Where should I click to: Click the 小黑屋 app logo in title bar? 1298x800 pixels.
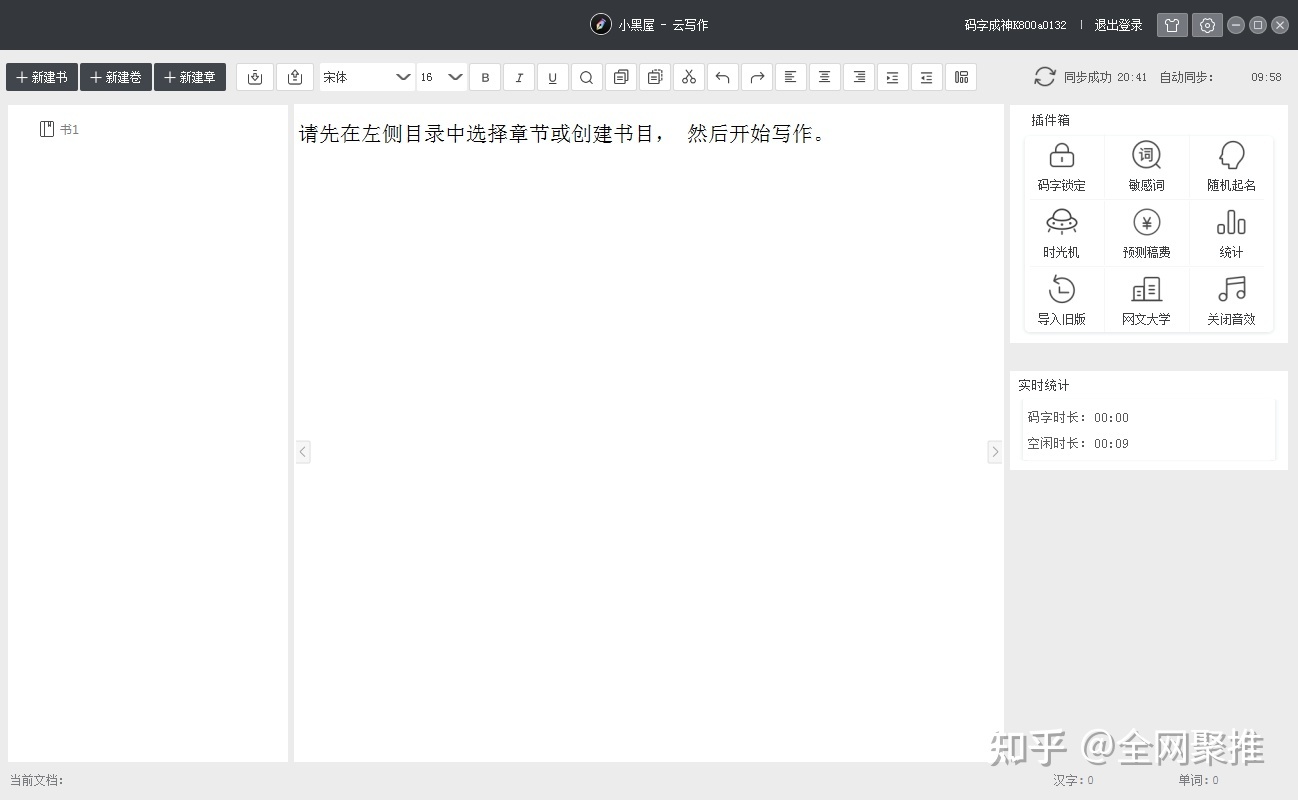tap(600, 25)
